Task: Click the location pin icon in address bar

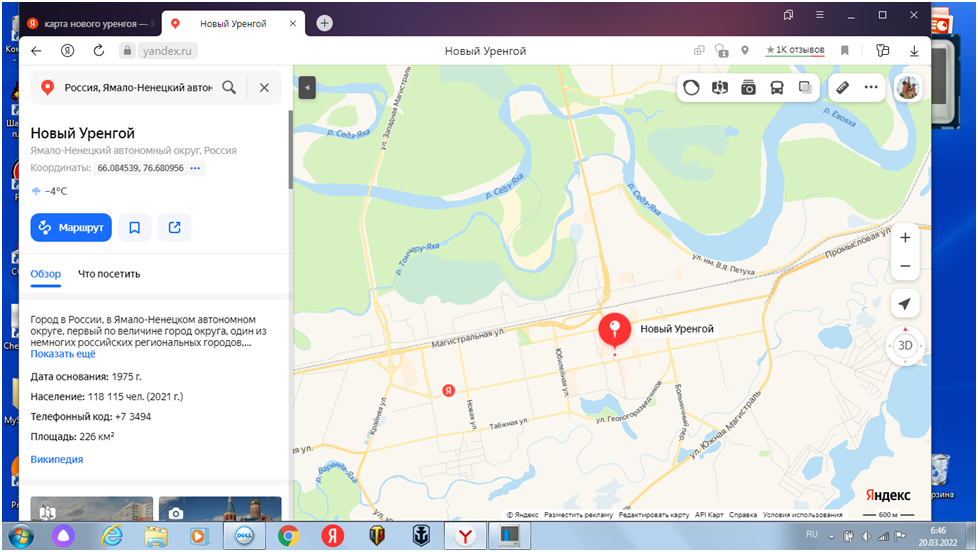Action: 745,51
